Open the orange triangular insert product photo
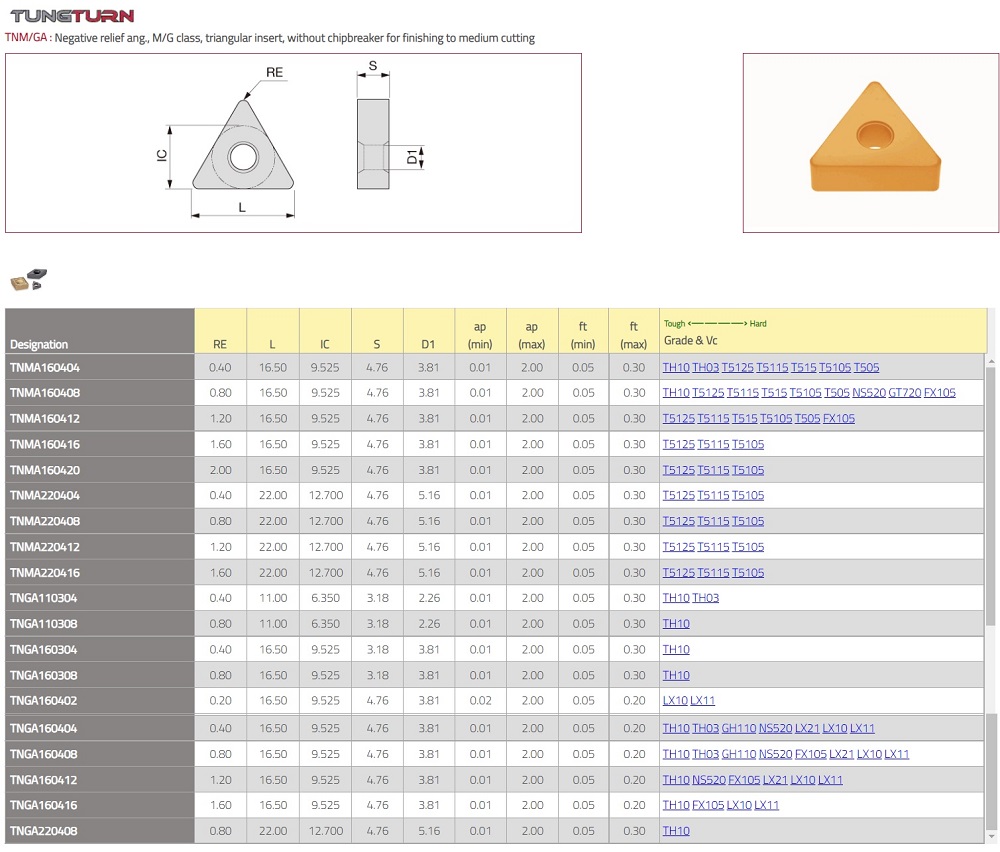 pyautogui.click(x=875, y=137)
